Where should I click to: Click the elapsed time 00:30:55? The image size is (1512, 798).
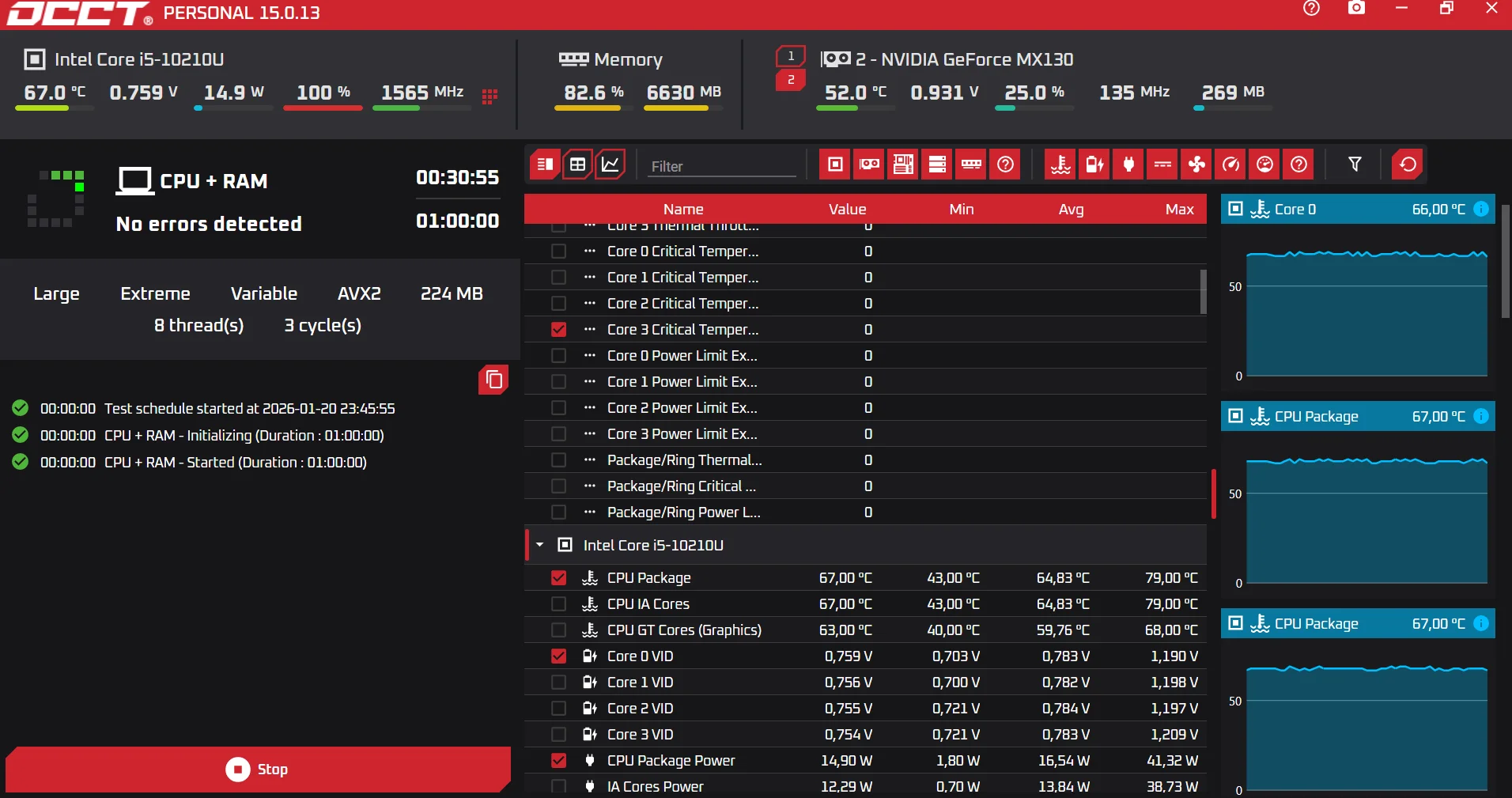458,177
